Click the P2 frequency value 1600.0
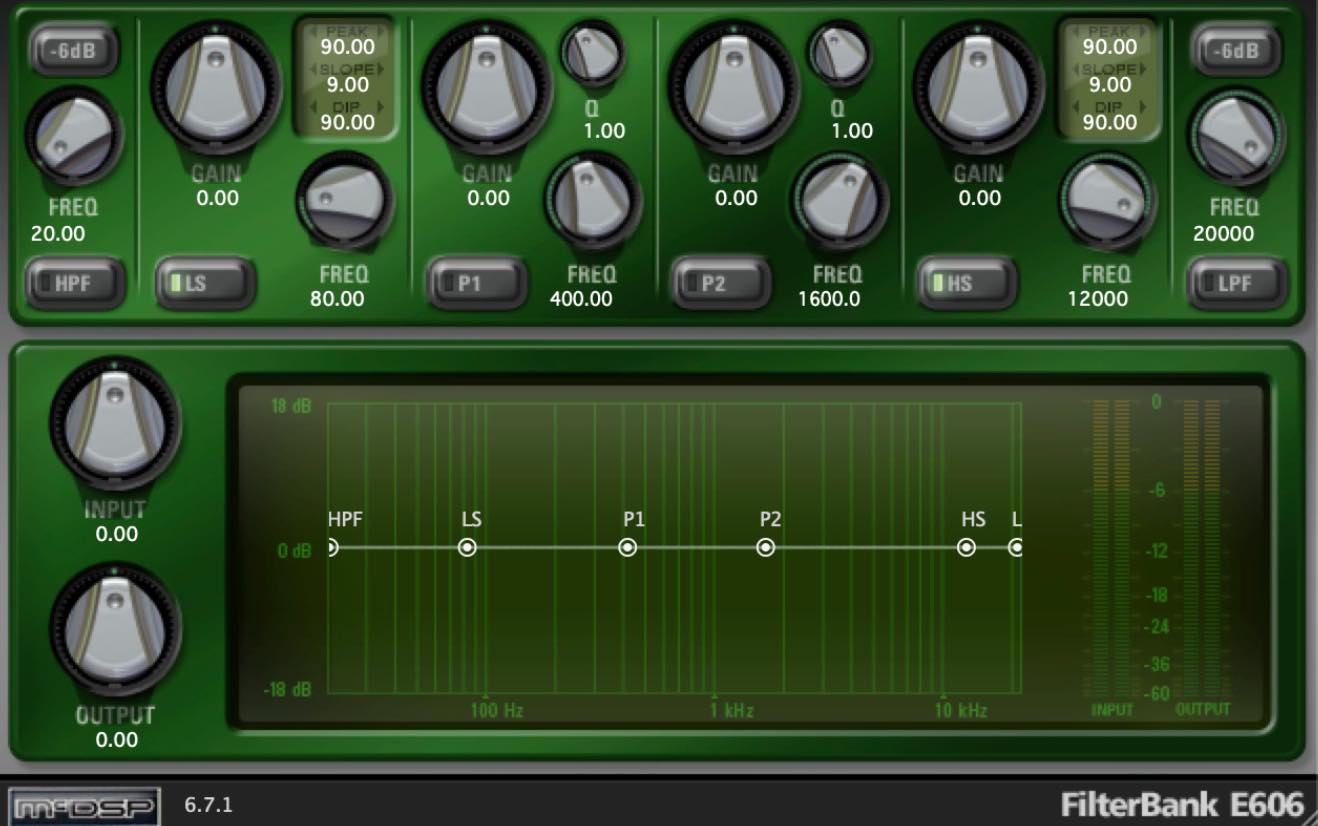The image size is (1318, 826). pos(829,298)
